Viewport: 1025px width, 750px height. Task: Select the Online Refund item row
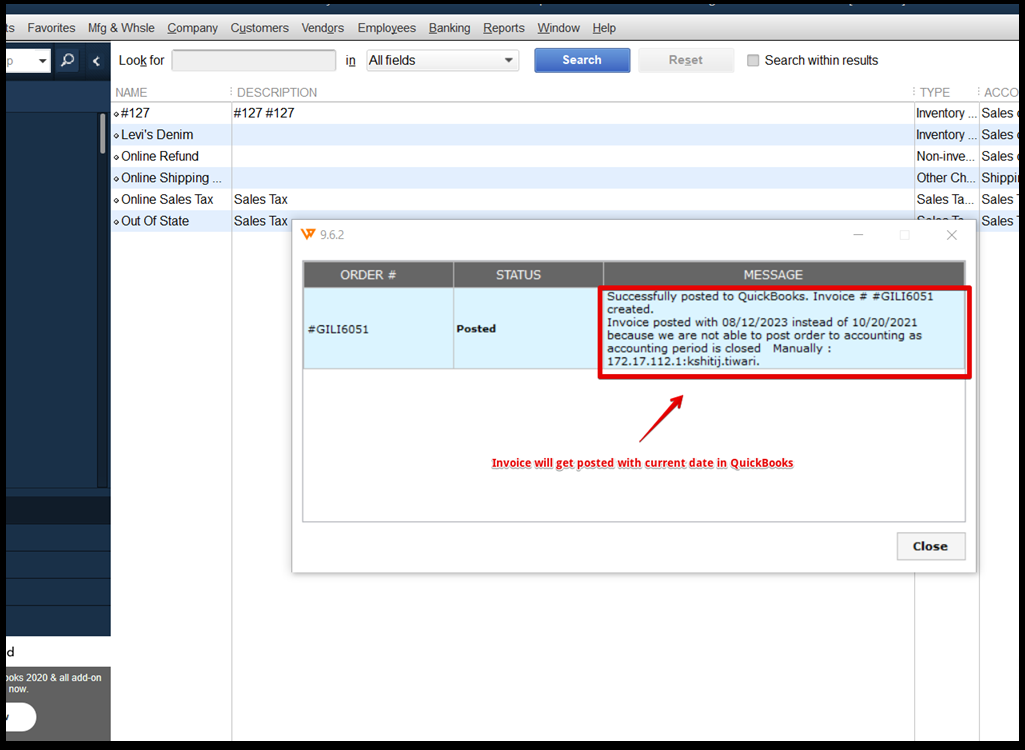[x=160, y=156]
